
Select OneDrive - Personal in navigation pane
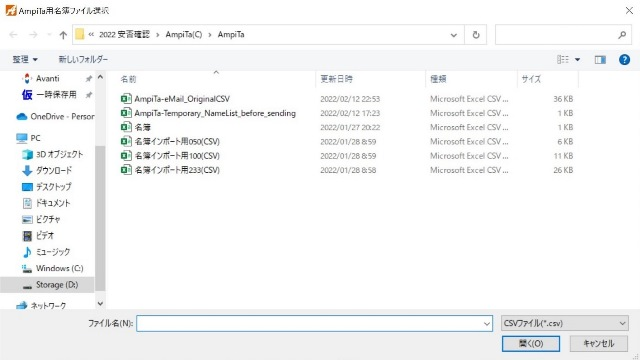point(55,116)
